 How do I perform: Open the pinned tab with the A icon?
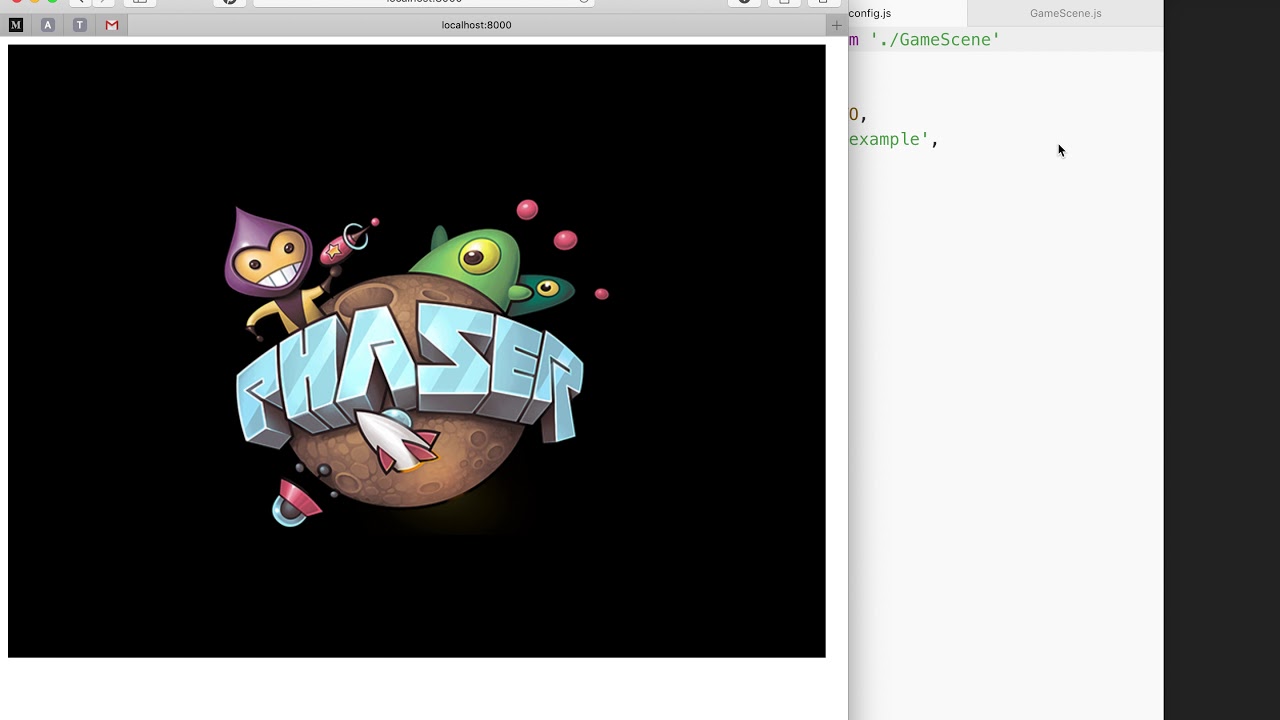pos(48,25)
